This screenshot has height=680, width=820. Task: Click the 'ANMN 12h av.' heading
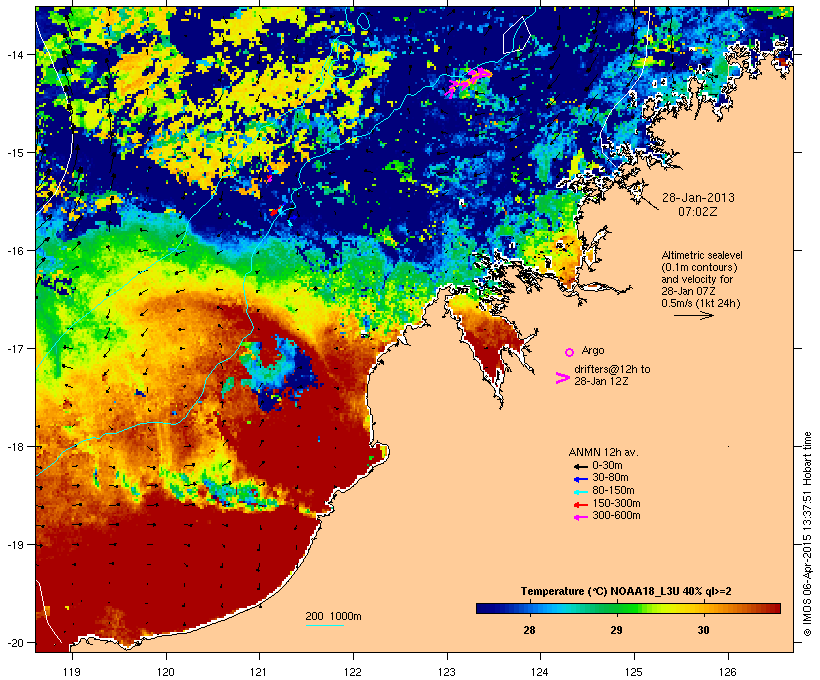coord(603,452)
